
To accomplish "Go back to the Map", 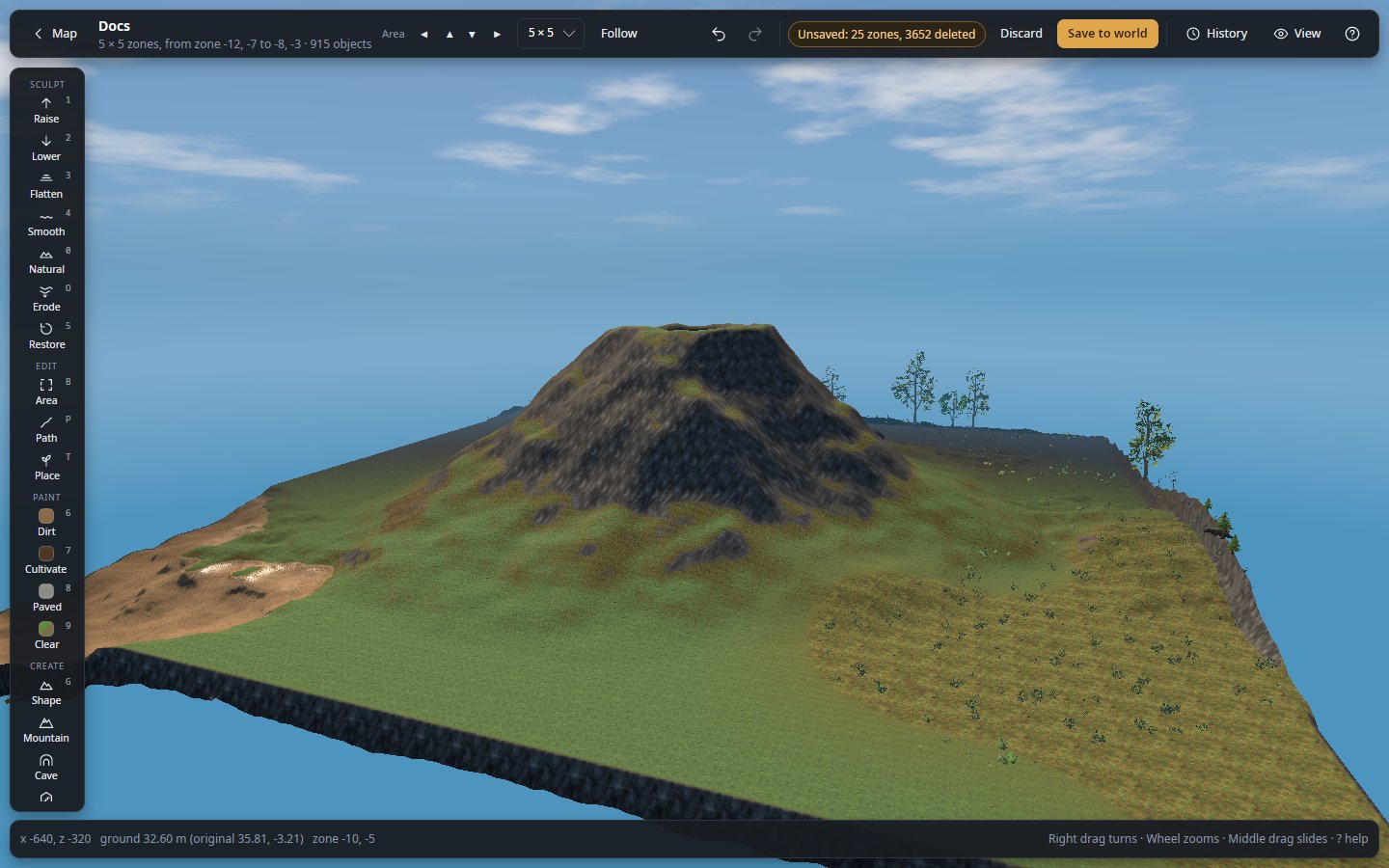I will [x=55, y=34].
